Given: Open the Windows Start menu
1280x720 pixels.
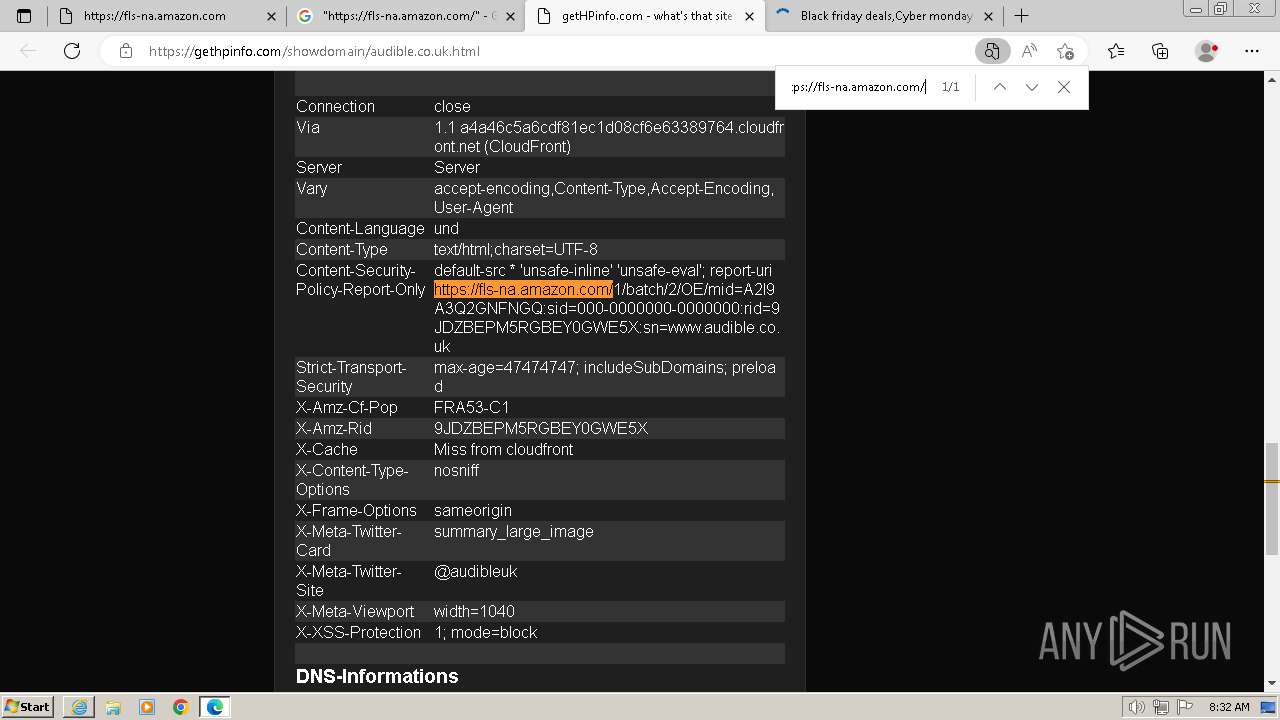Looking at the screenshot, I should (x=28, y=706).
